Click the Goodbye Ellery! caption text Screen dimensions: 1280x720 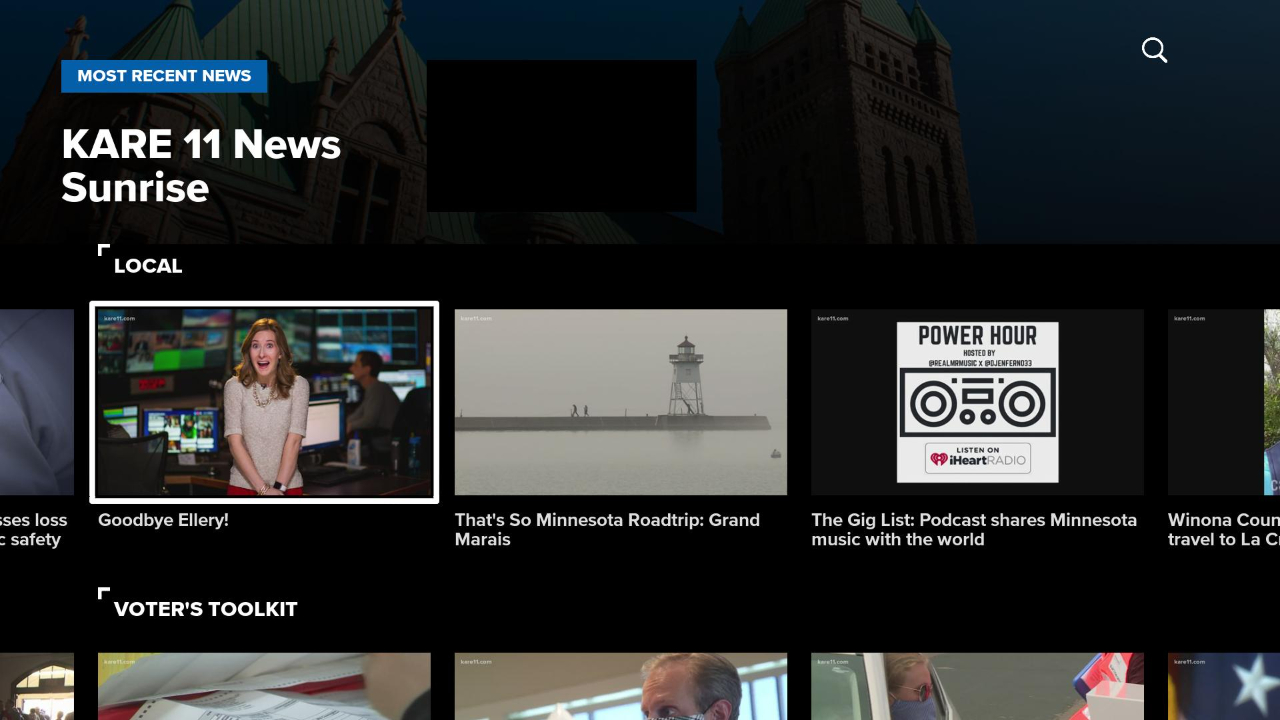(163, 520)
